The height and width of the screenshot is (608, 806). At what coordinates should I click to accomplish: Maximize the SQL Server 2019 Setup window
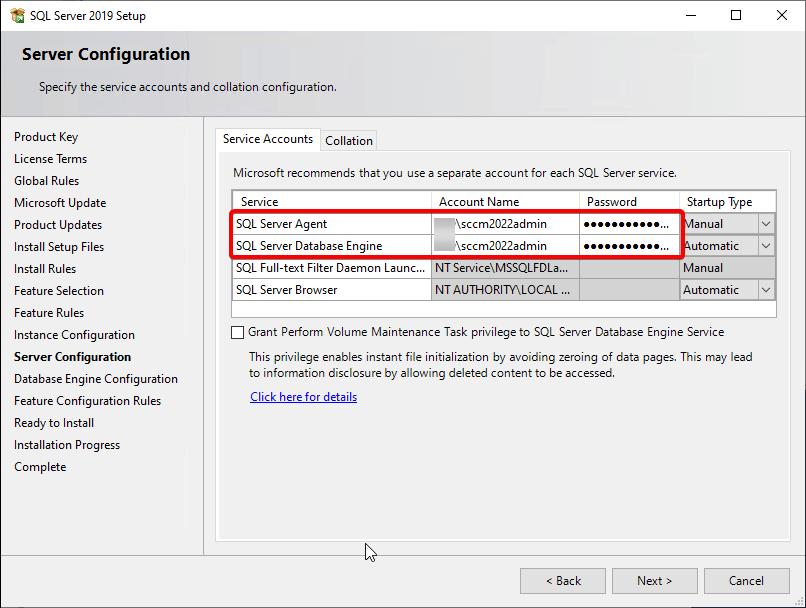[x=736, y=15]
